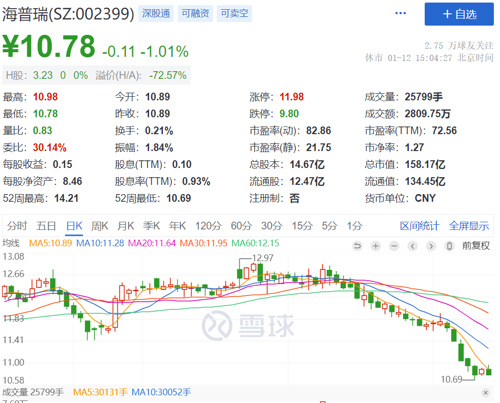Shift chart left with the left chevron

(412, 246)
